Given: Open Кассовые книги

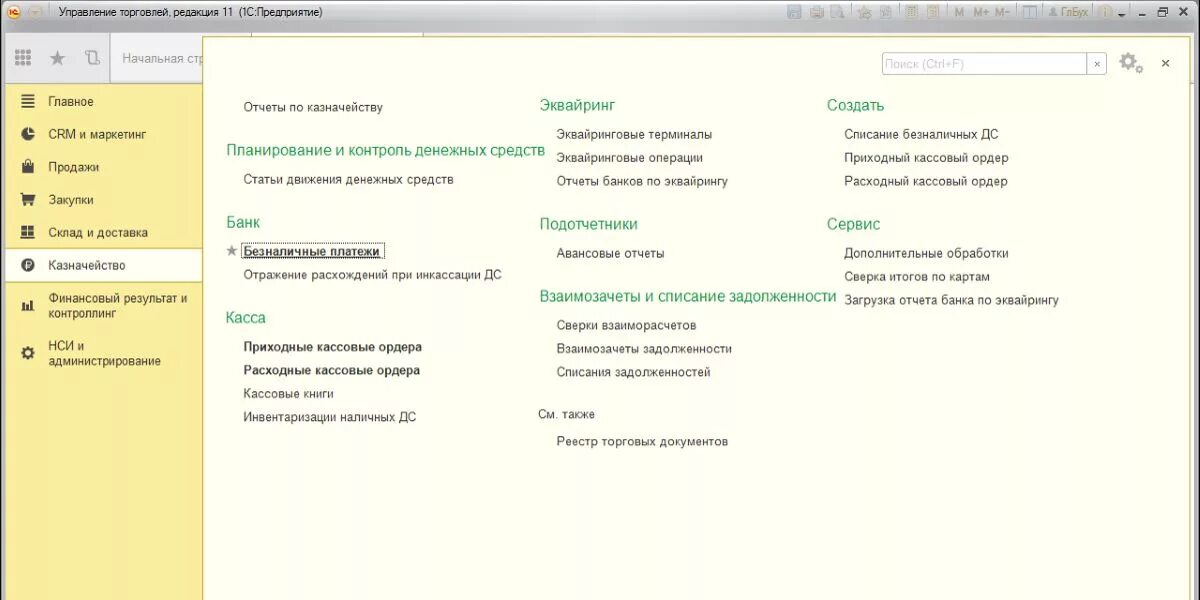Looking at the screenshot, I should [x=288, y=394].
